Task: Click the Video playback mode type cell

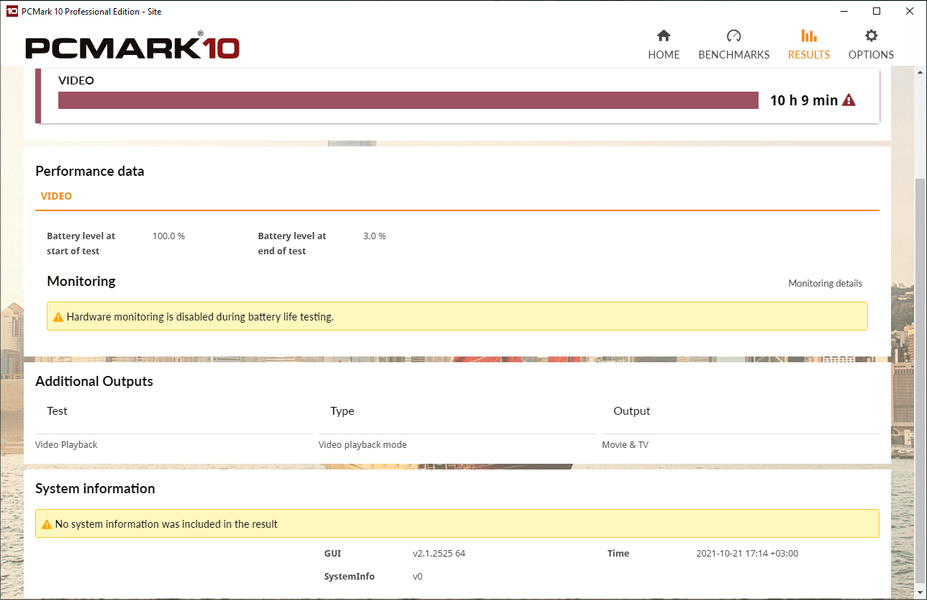Action: (362, 445)
